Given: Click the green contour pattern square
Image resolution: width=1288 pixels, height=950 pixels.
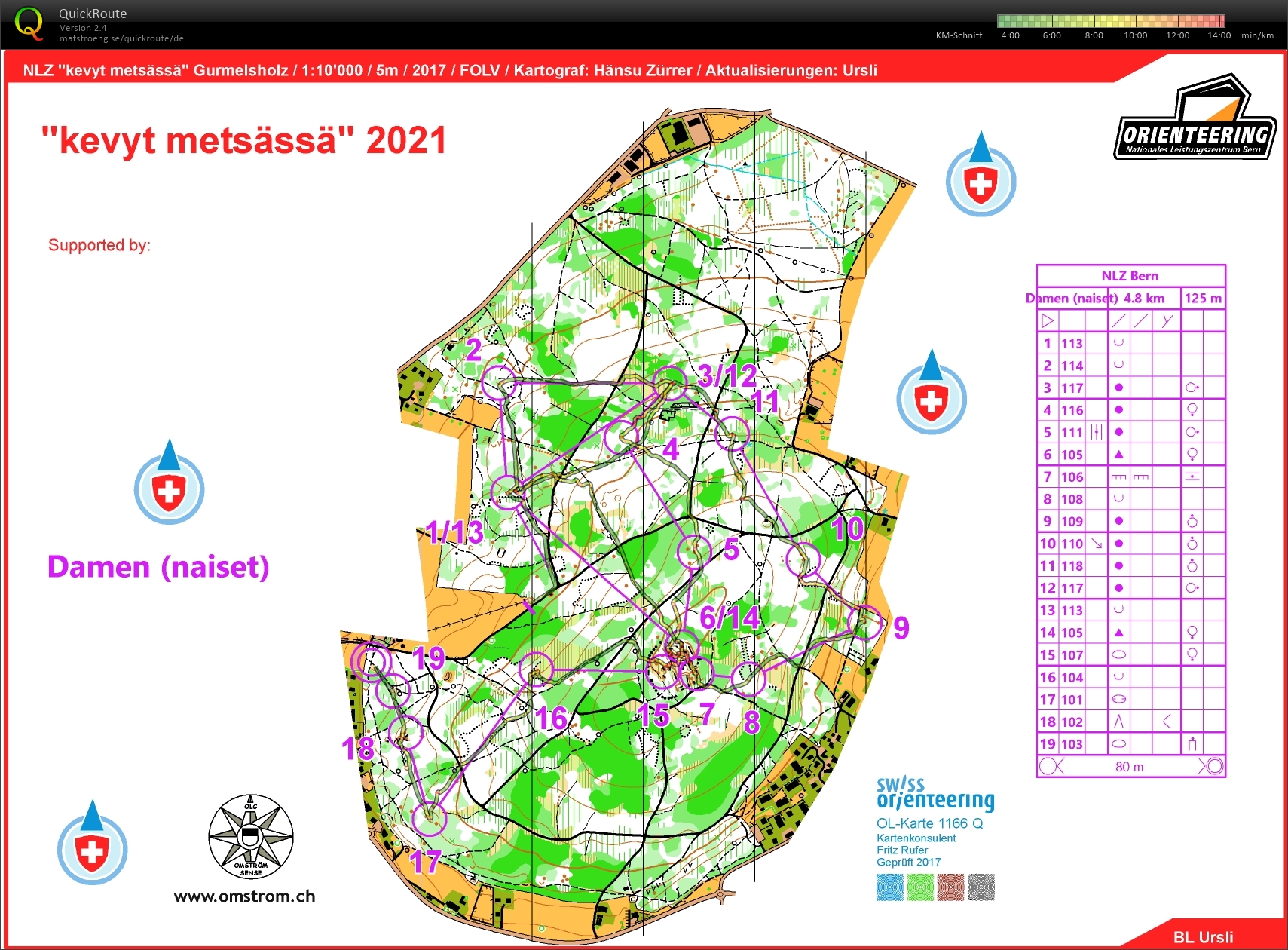Looking at the screenshot, I should [x=920, y=887].
